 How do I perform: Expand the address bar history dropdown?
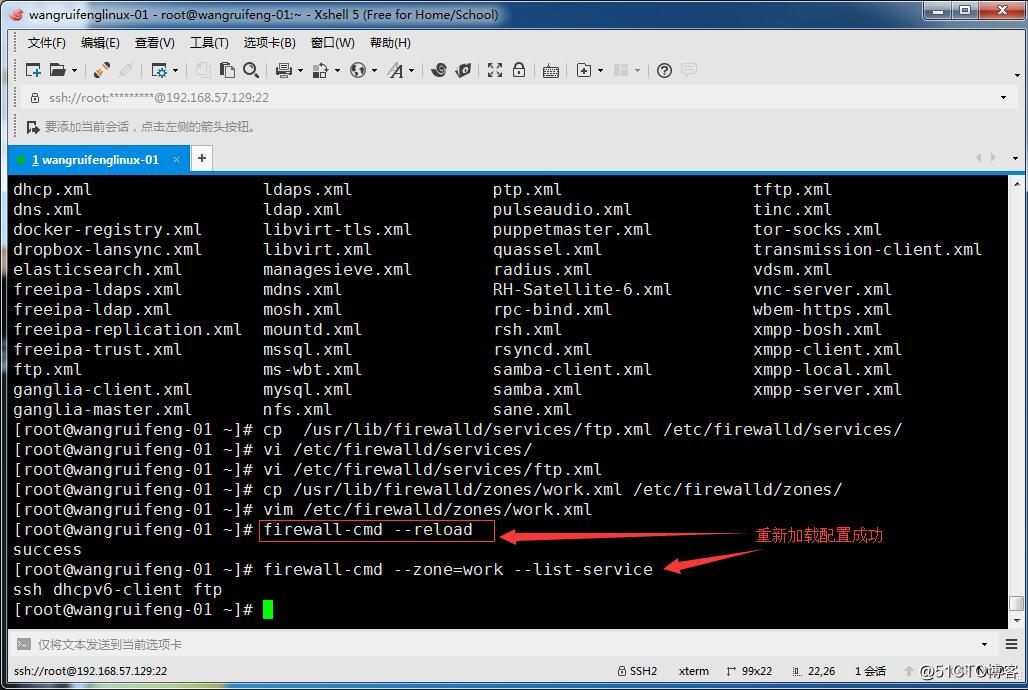(1003, 98)
